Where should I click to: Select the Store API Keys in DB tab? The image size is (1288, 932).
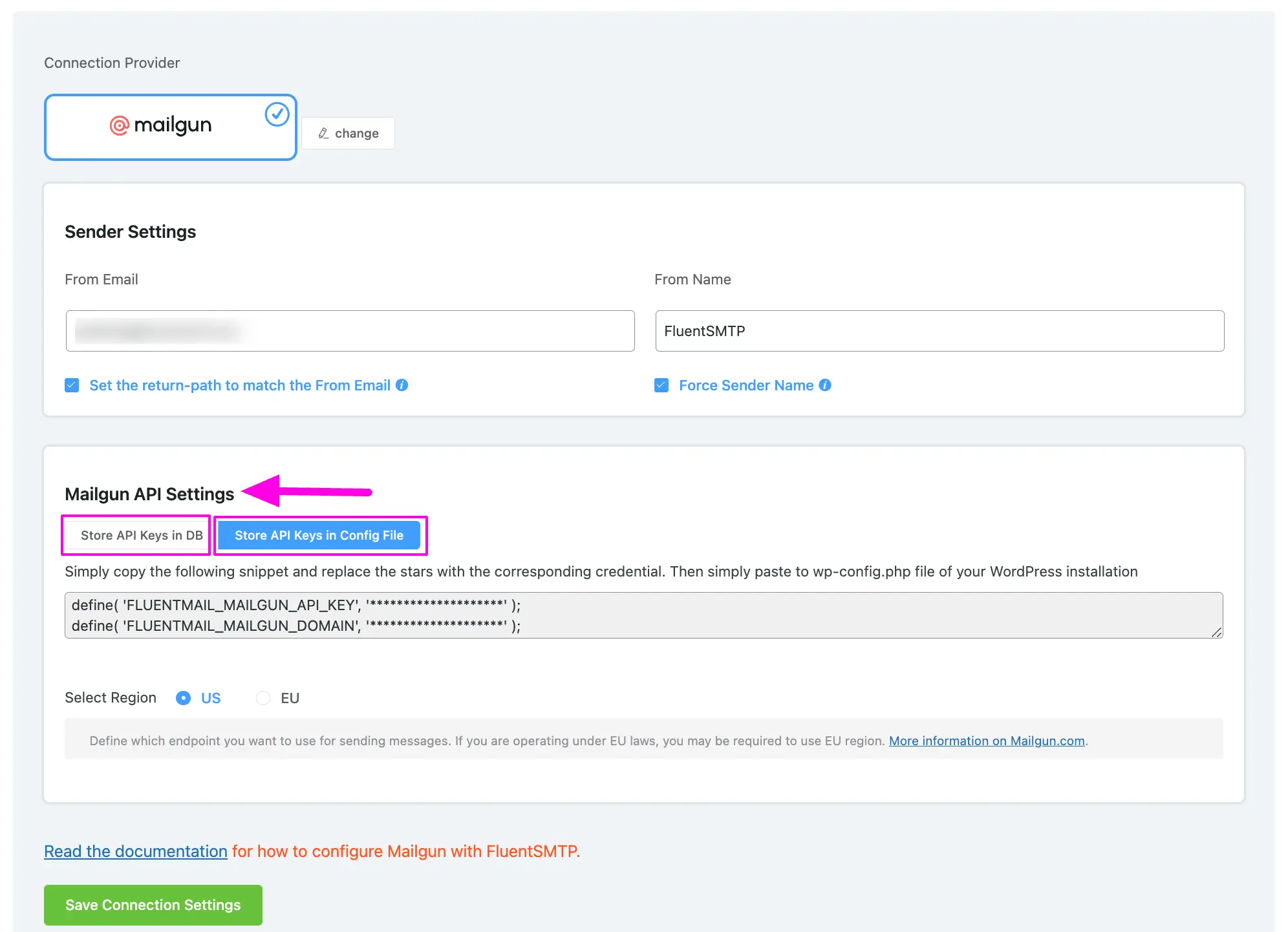[138, 535]
